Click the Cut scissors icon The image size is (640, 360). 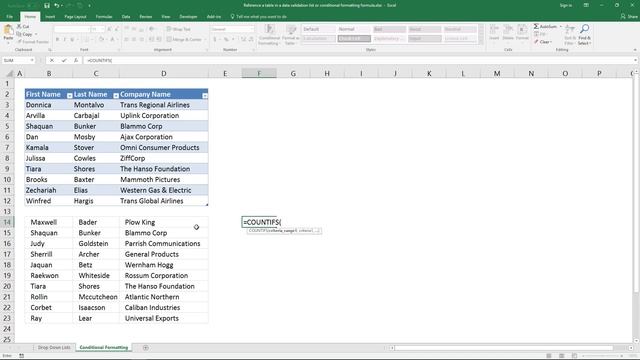[x=19, y=27]
